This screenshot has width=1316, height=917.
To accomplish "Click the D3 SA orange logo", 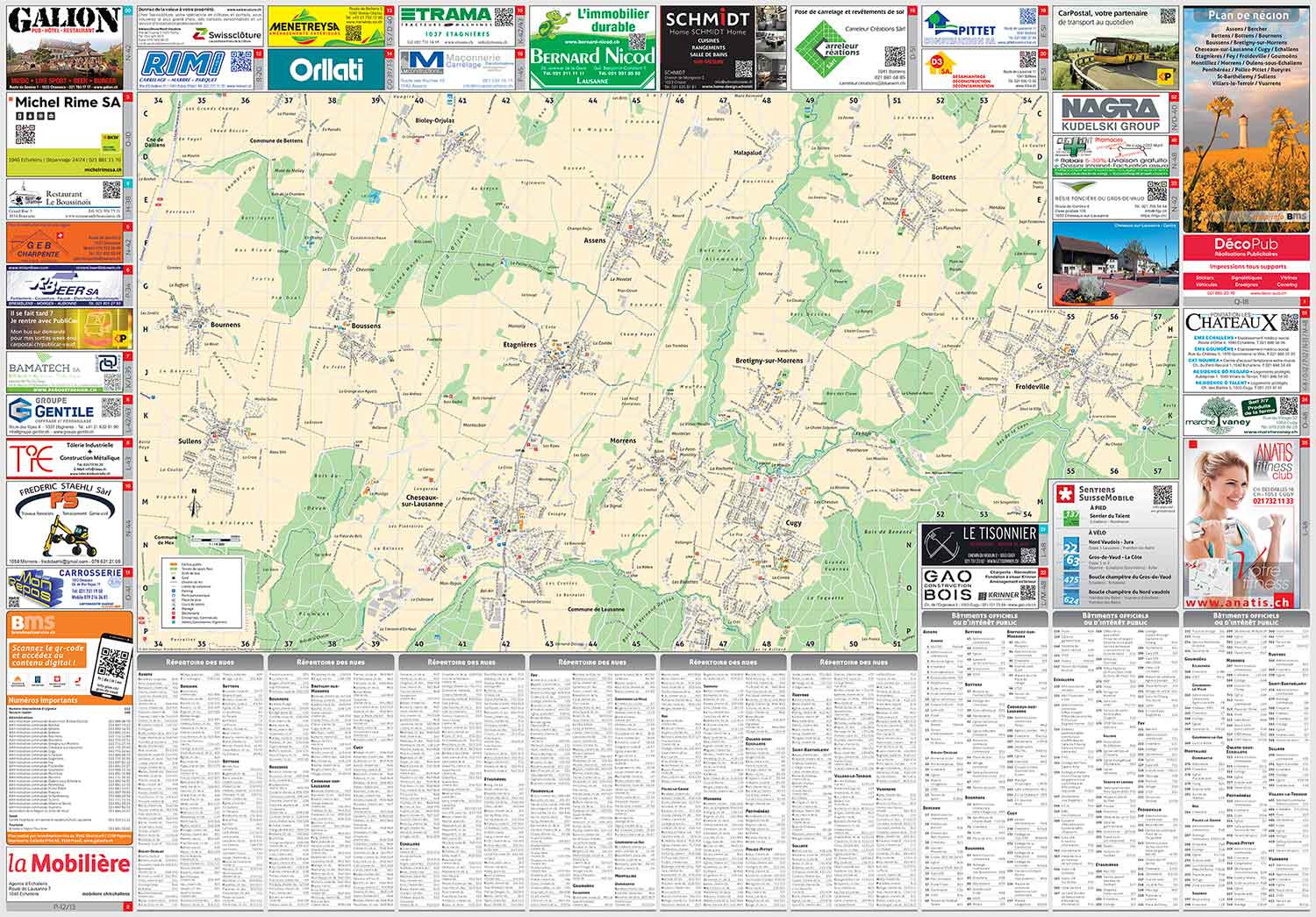I will [940, 61].
